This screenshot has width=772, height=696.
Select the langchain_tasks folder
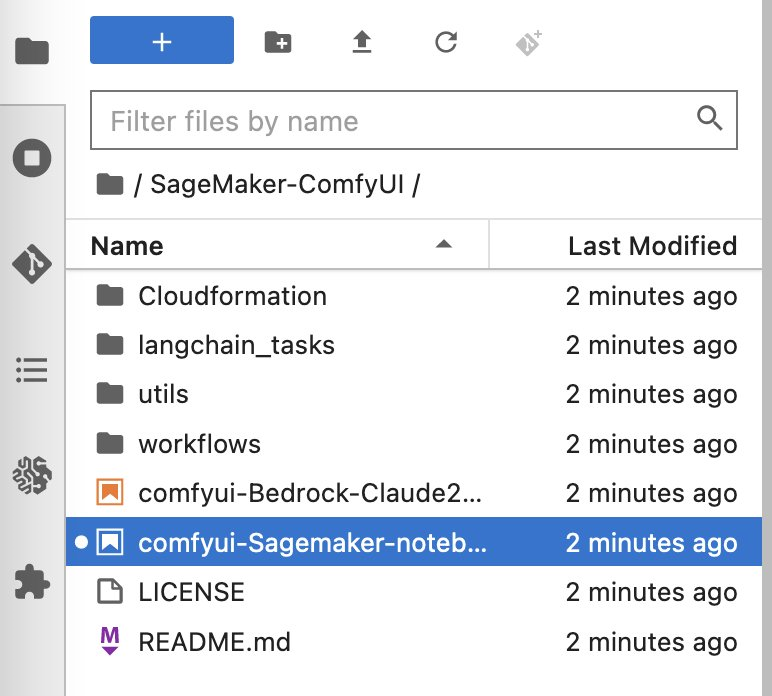click(x=414, y=345)
